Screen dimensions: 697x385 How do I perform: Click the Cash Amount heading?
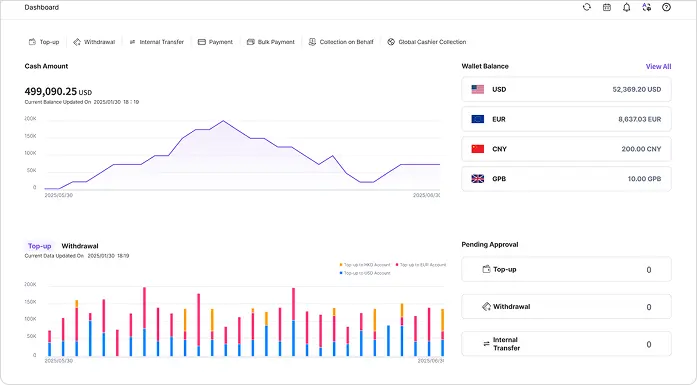pos(46,66)
